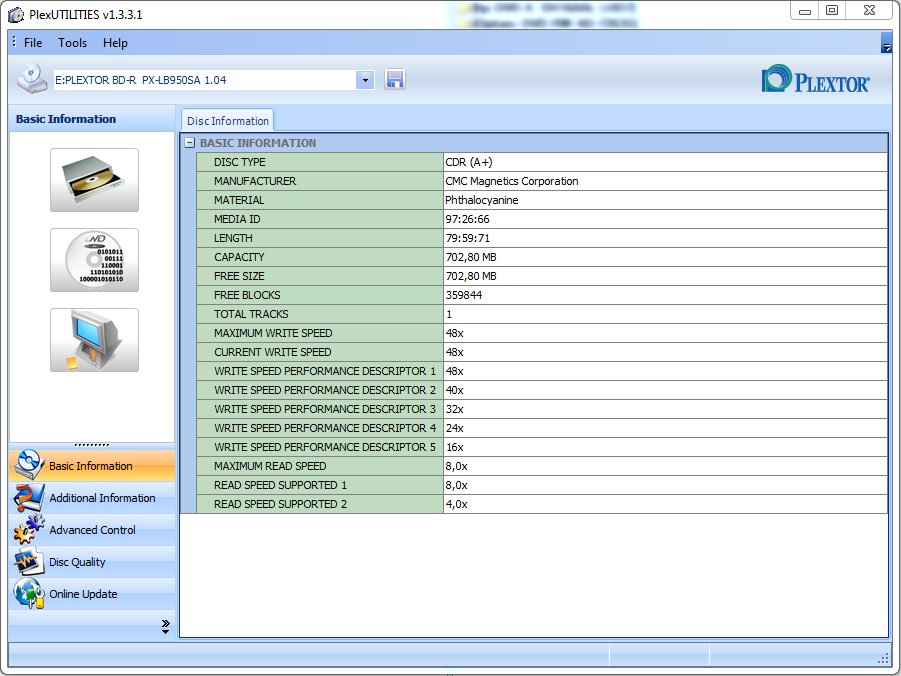Click the navigation pane splitter grip dots

point(92,445)
